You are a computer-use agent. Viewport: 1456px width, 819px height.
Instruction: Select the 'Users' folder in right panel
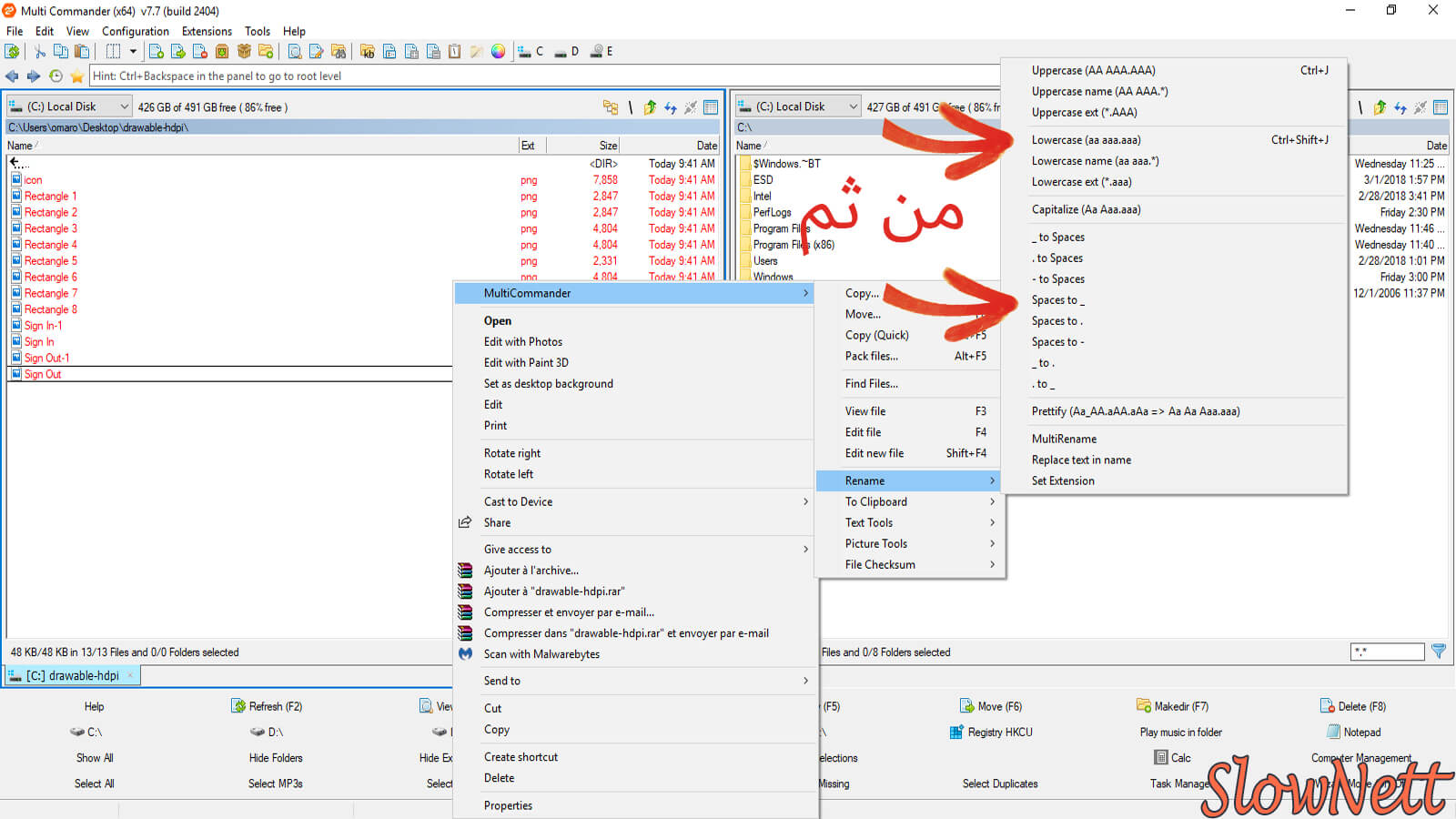pos(765,261)
